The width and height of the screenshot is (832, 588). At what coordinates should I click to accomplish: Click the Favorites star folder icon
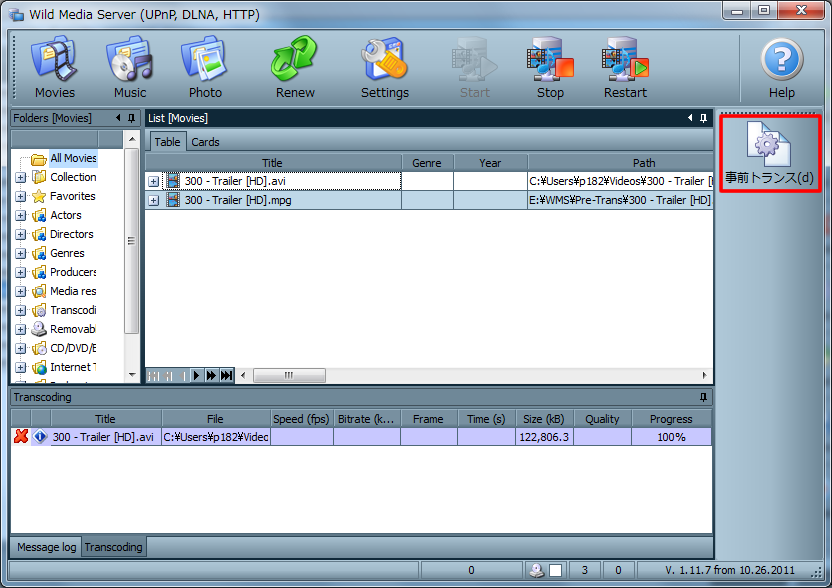pos(39,196)
